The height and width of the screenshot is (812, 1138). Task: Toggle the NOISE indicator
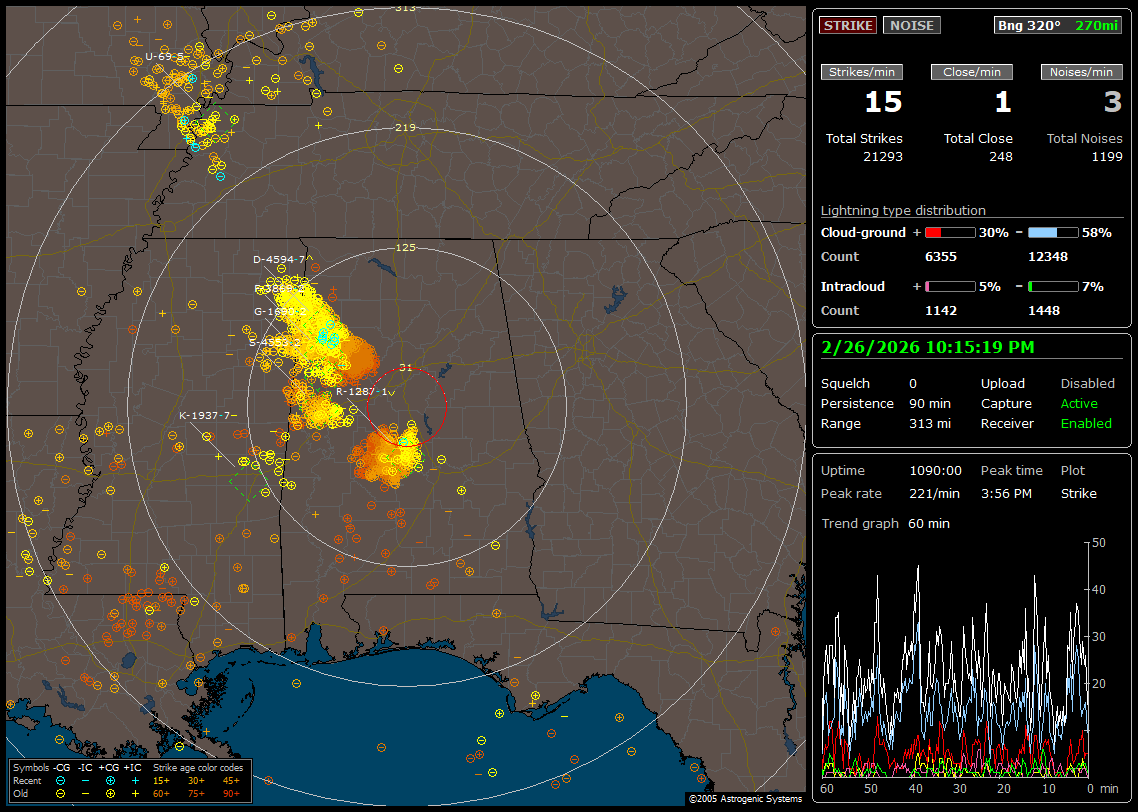click(x=911, y=25)
